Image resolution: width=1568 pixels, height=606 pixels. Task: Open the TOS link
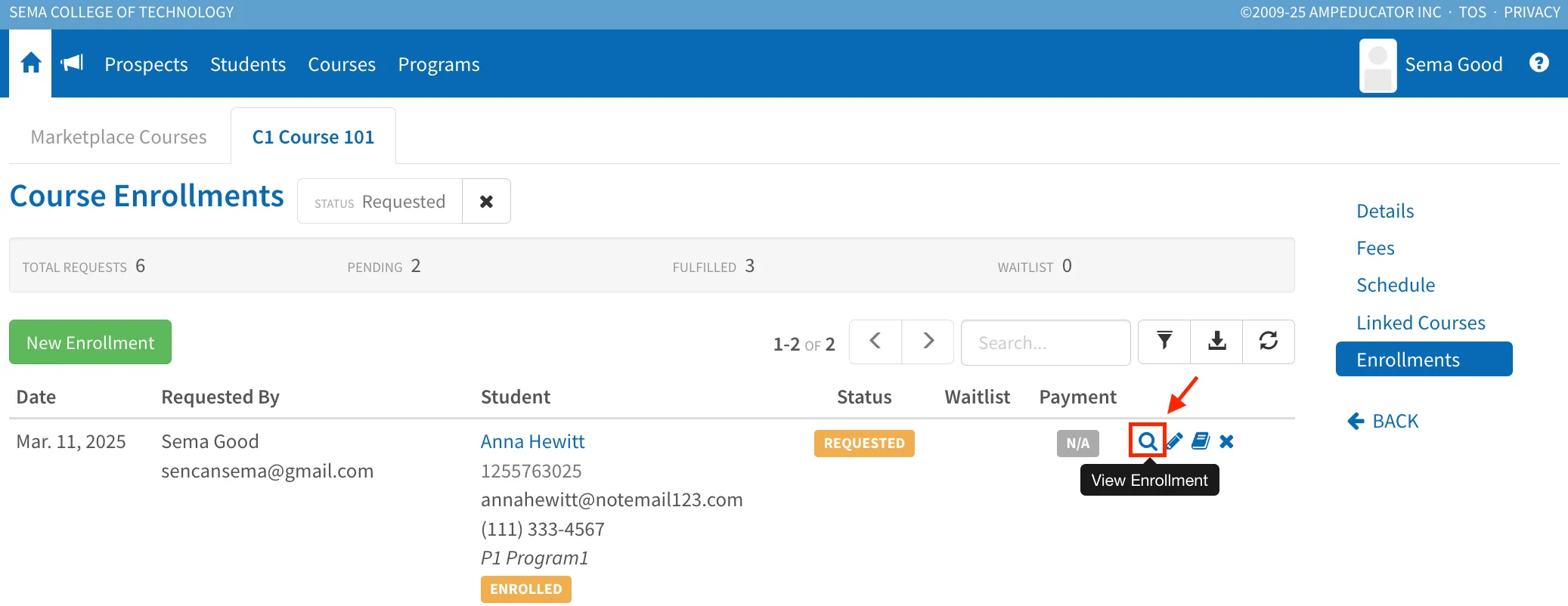(x=1472, y=12)
